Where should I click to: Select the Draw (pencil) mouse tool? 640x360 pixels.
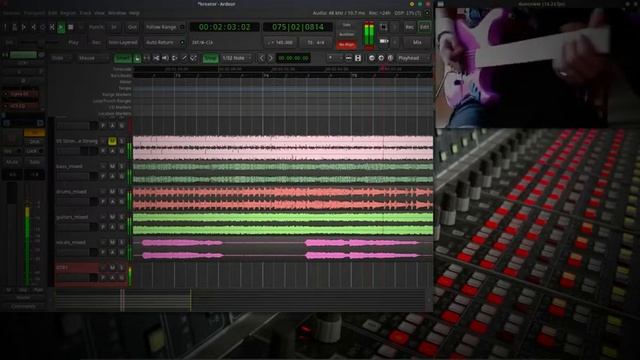tap(184, 58)
